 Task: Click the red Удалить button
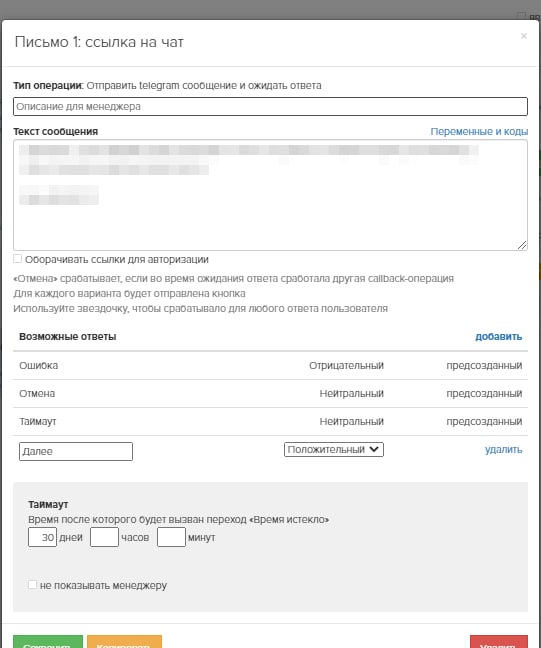point(499,642)
